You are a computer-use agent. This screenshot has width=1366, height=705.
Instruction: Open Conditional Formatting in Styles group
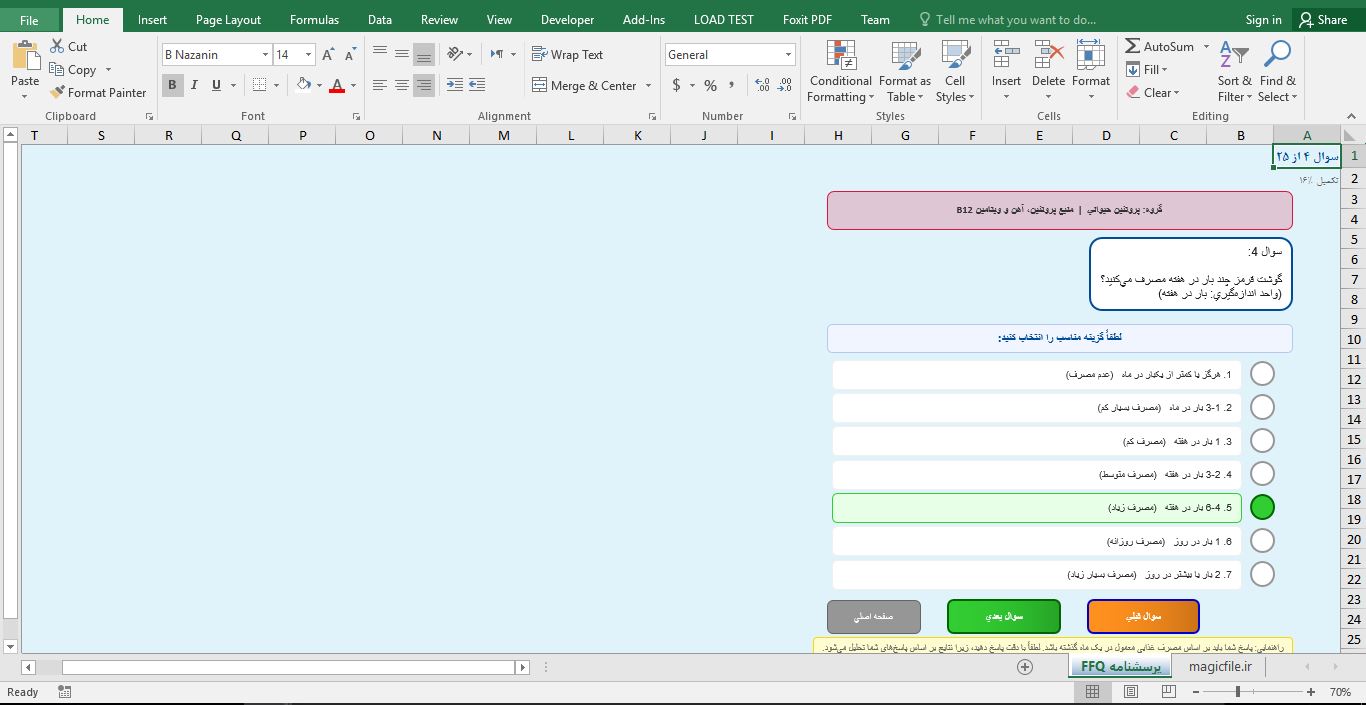840,72
